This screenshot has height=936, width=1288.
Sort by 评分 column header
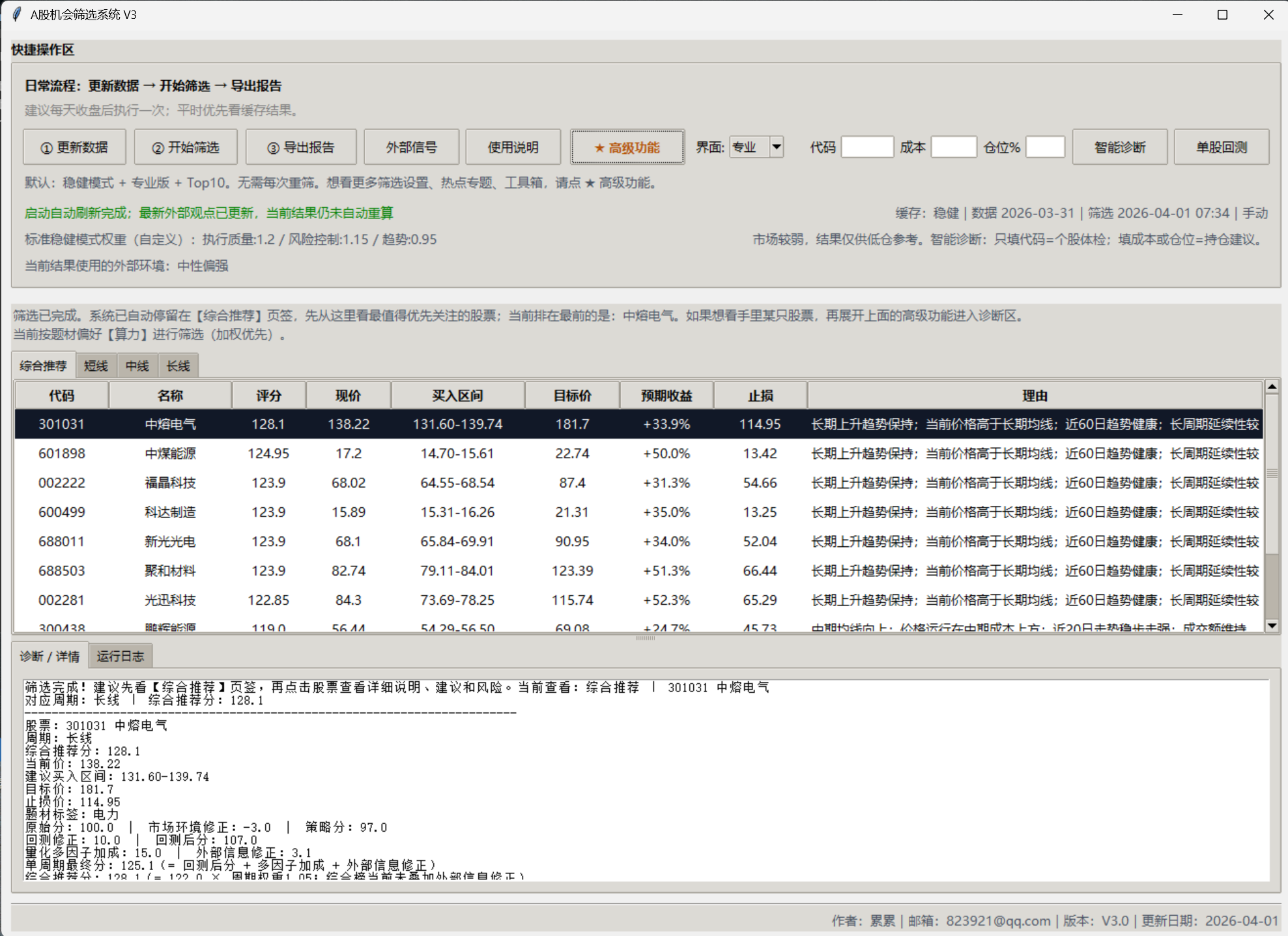click(x=268, y=396)
